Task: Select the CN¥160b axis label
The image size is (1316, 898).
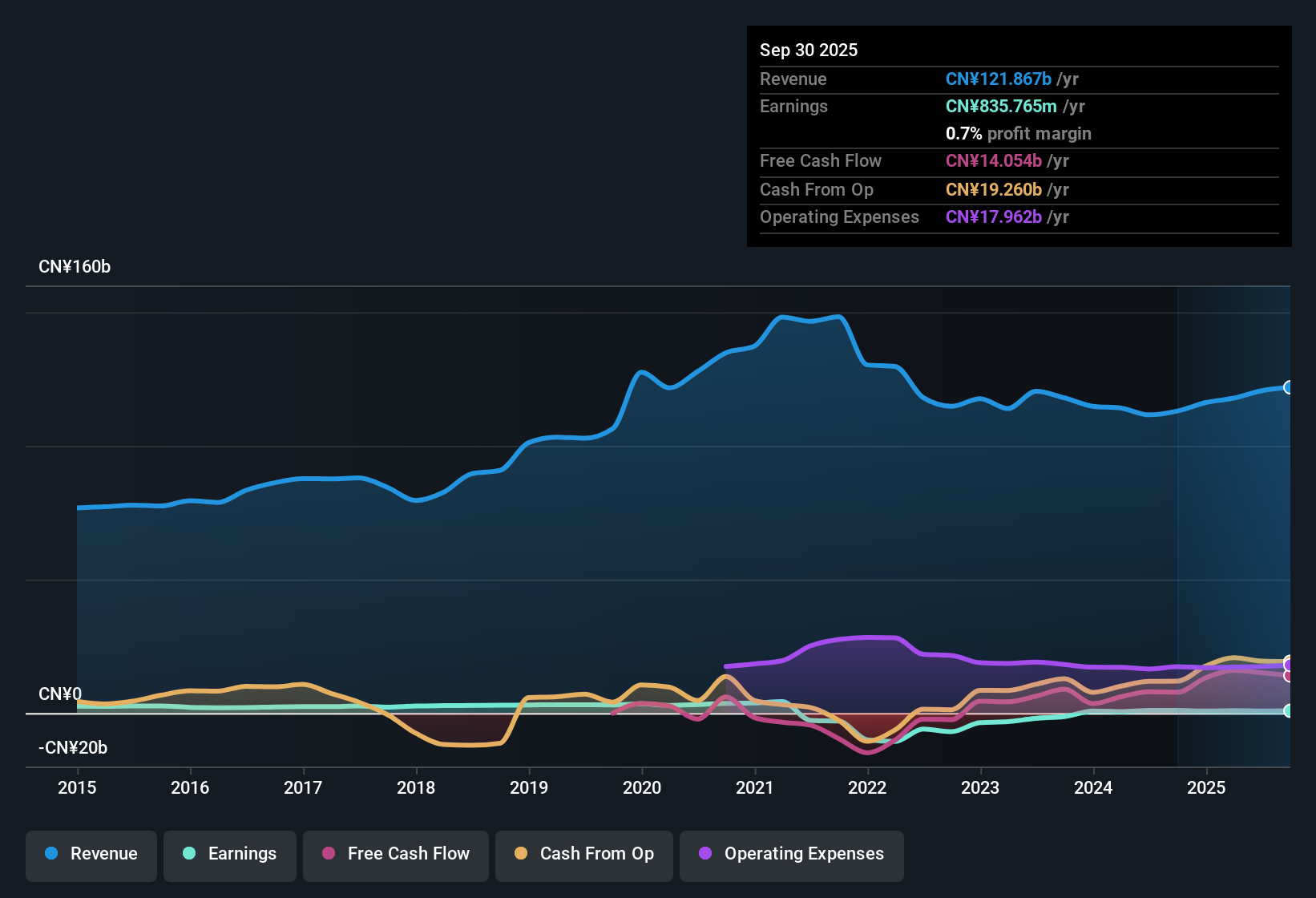Action: pyautogui.click(x=75, y=267)
